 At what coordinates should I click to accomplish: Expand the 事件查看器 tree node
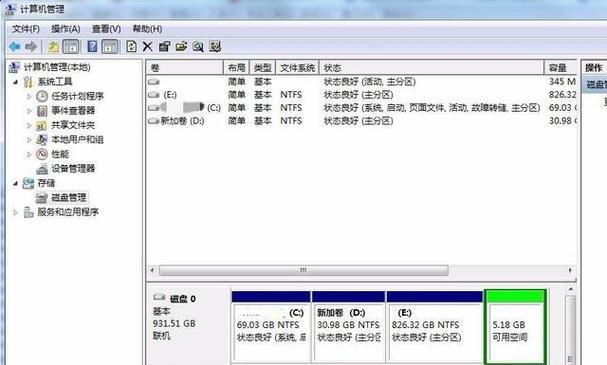coord(29,111)
